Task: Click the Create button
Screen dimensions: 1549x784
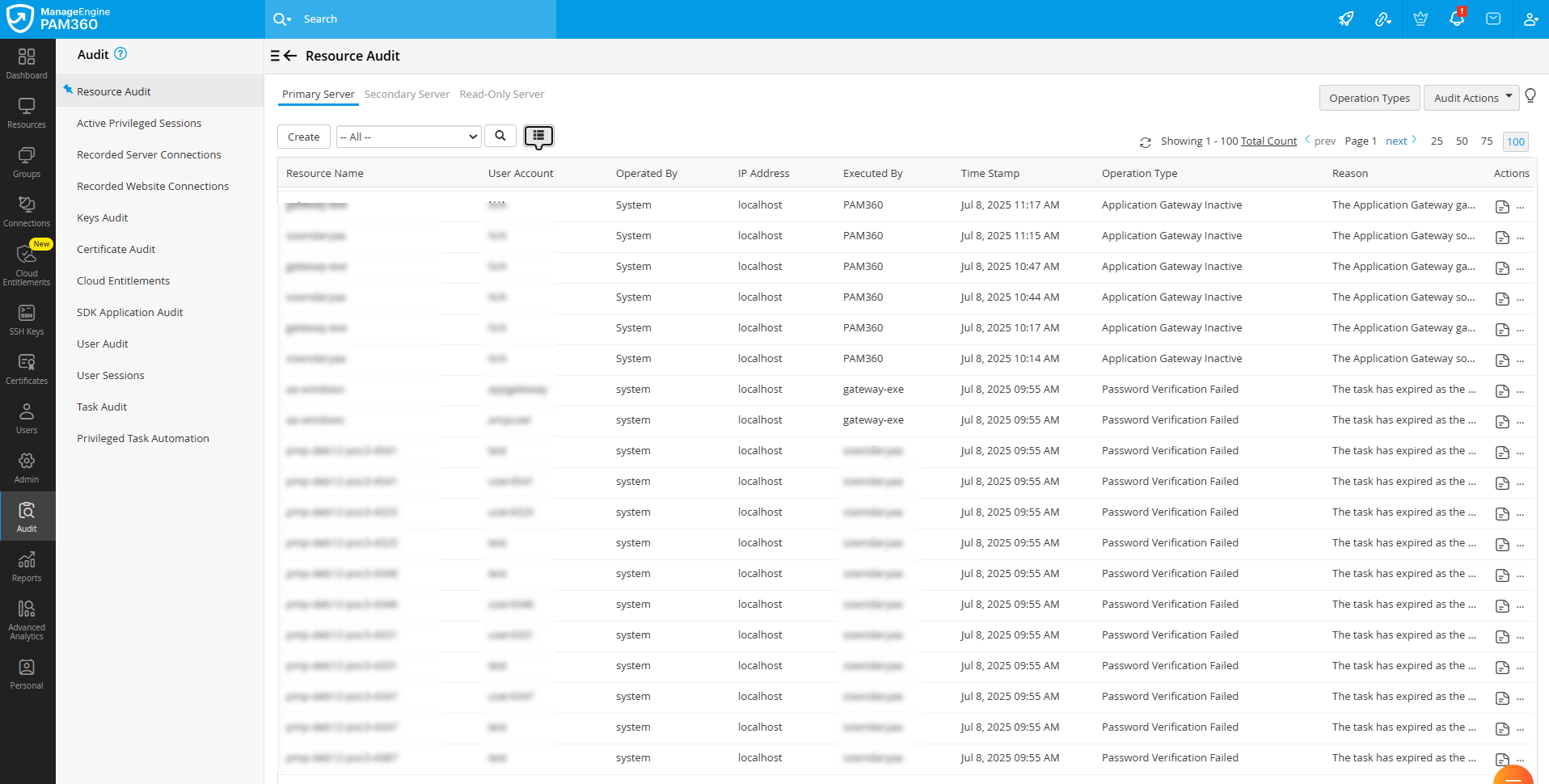Action: [x=304, y=137]
